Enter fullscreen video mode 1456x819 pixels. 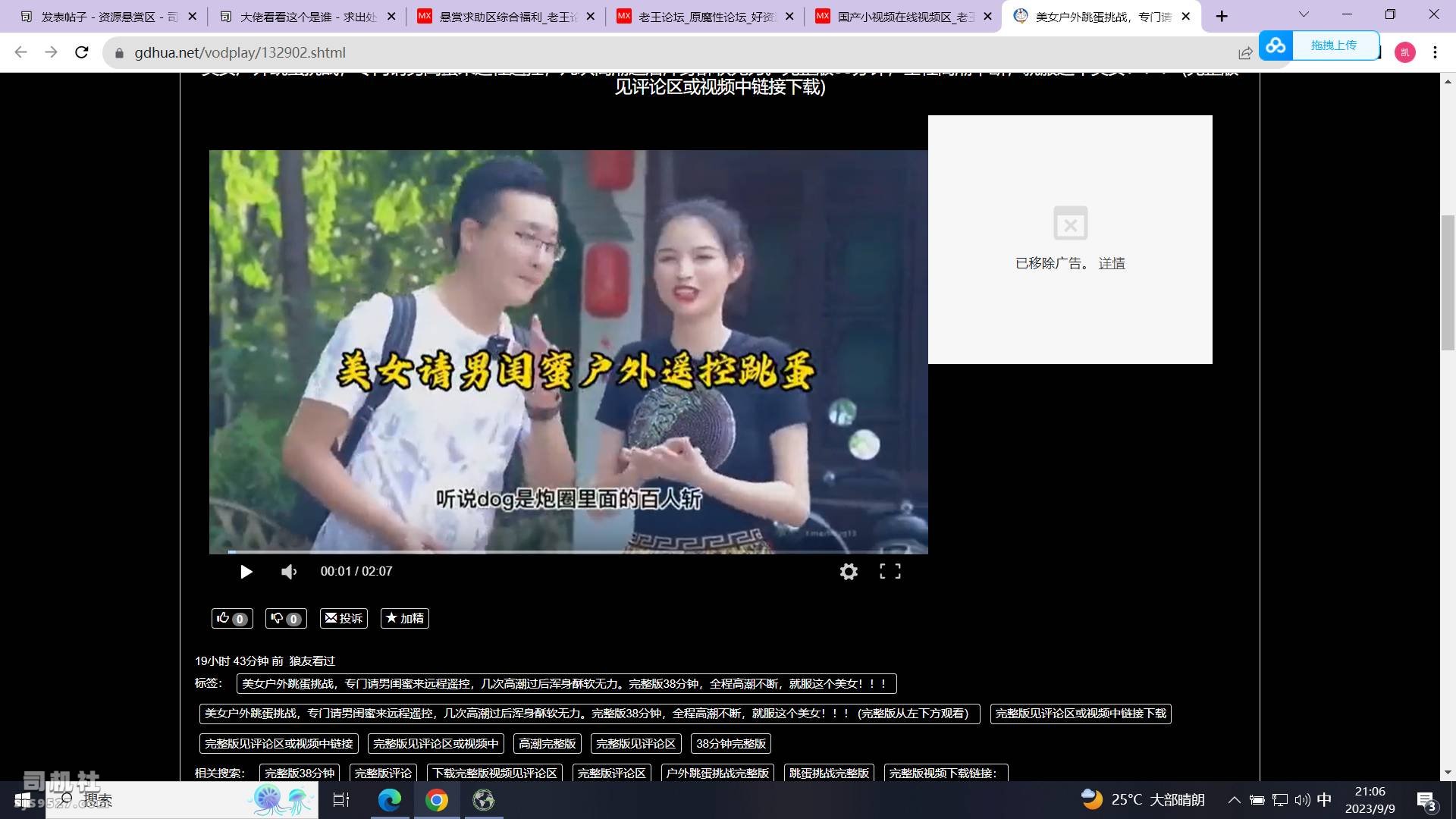(x=890, y=572)
